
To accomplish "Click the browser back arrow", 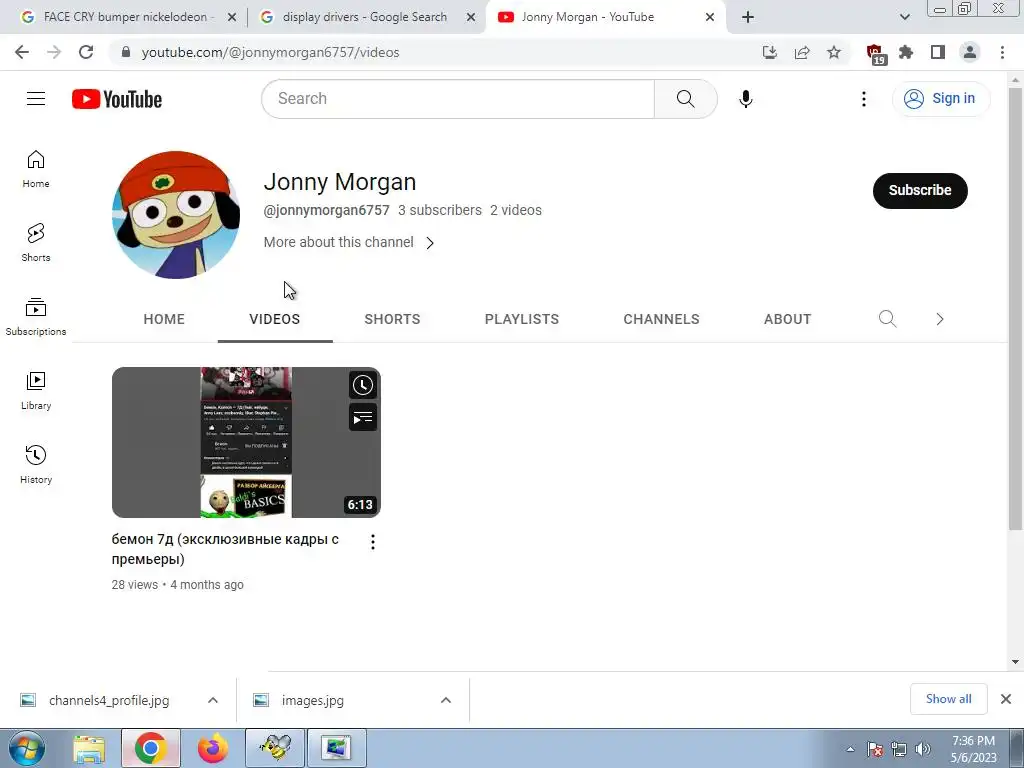I will coord(22,52).
